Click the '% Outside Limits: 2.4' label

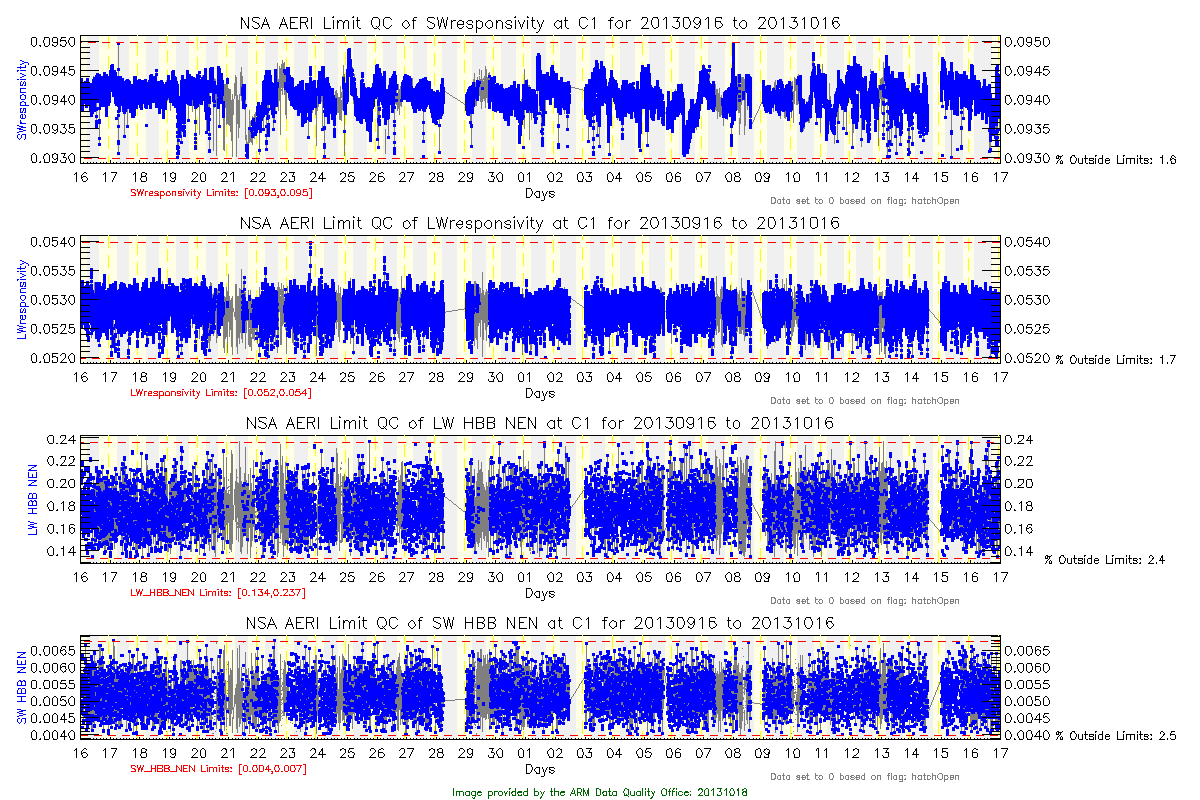point(1104,559)
